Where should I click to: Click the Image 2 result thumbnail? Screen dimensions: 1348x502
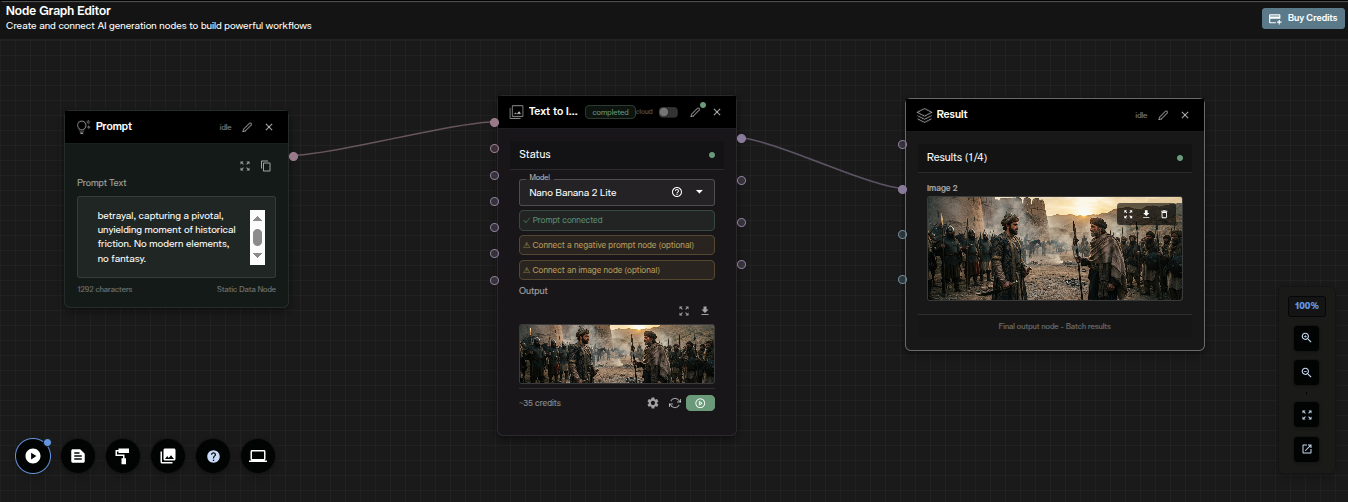coord(1055,248)
